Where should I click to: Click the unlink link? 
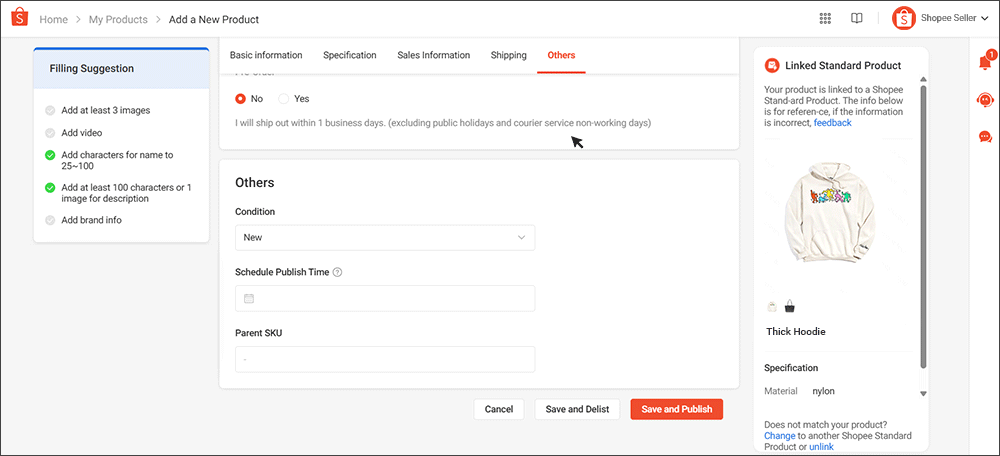tap(821, 447)
